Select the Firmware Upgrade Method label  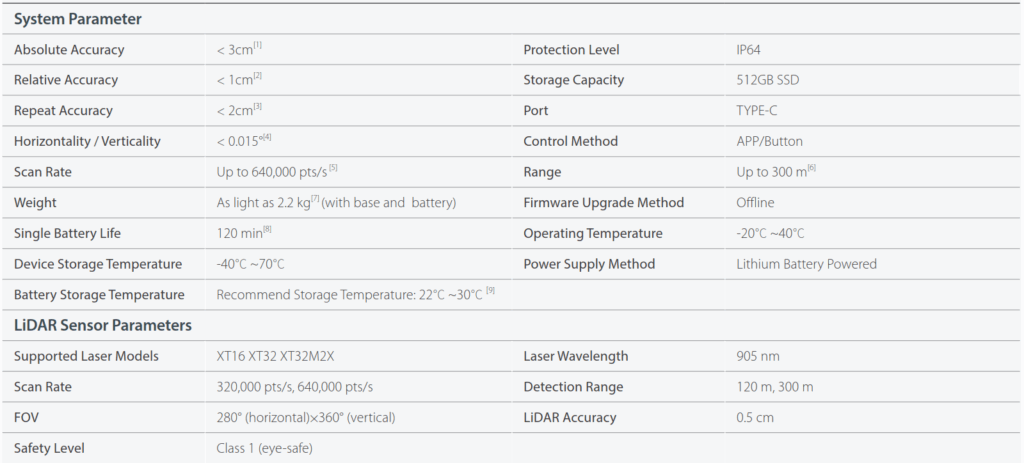pos(603,203)
